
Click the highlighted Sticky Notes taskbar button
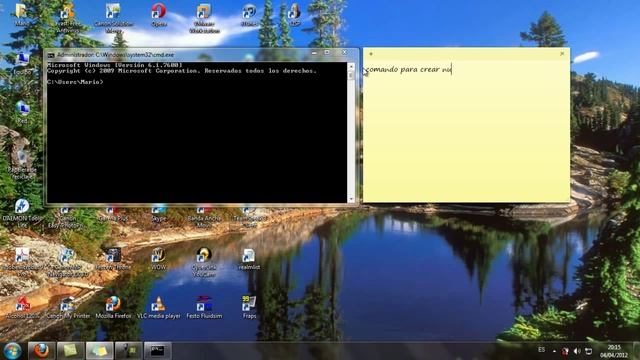point(99,351)
